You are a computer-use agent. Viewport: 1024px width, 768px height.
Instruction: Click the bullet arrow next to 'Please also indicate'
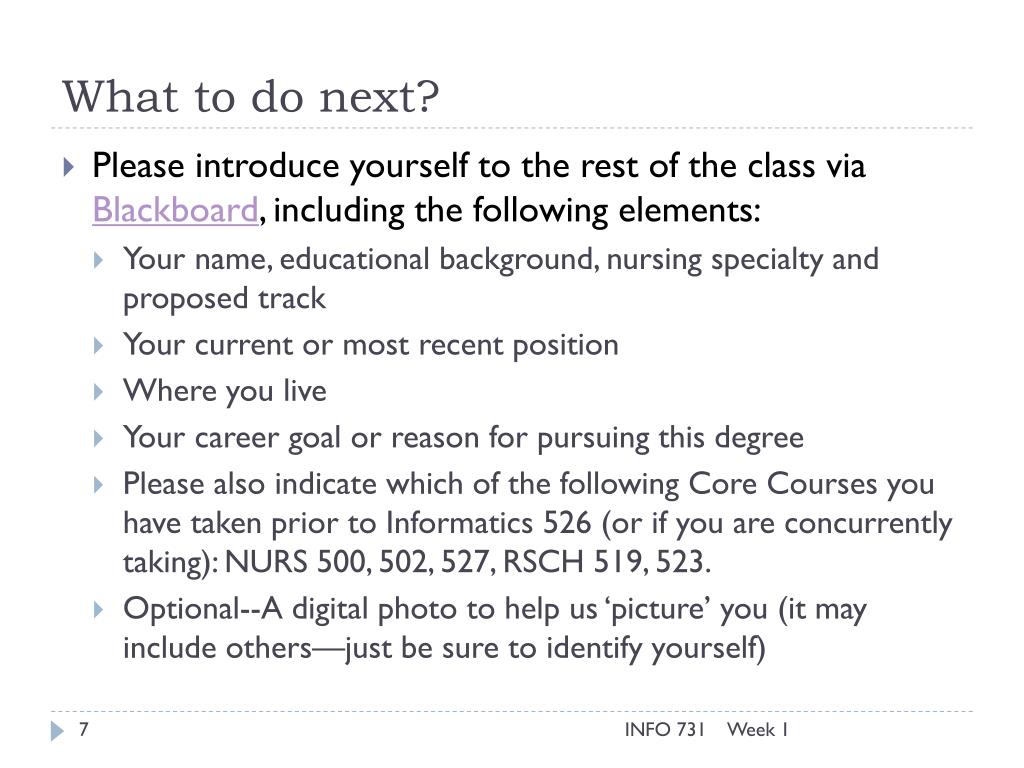coord(99,485)
